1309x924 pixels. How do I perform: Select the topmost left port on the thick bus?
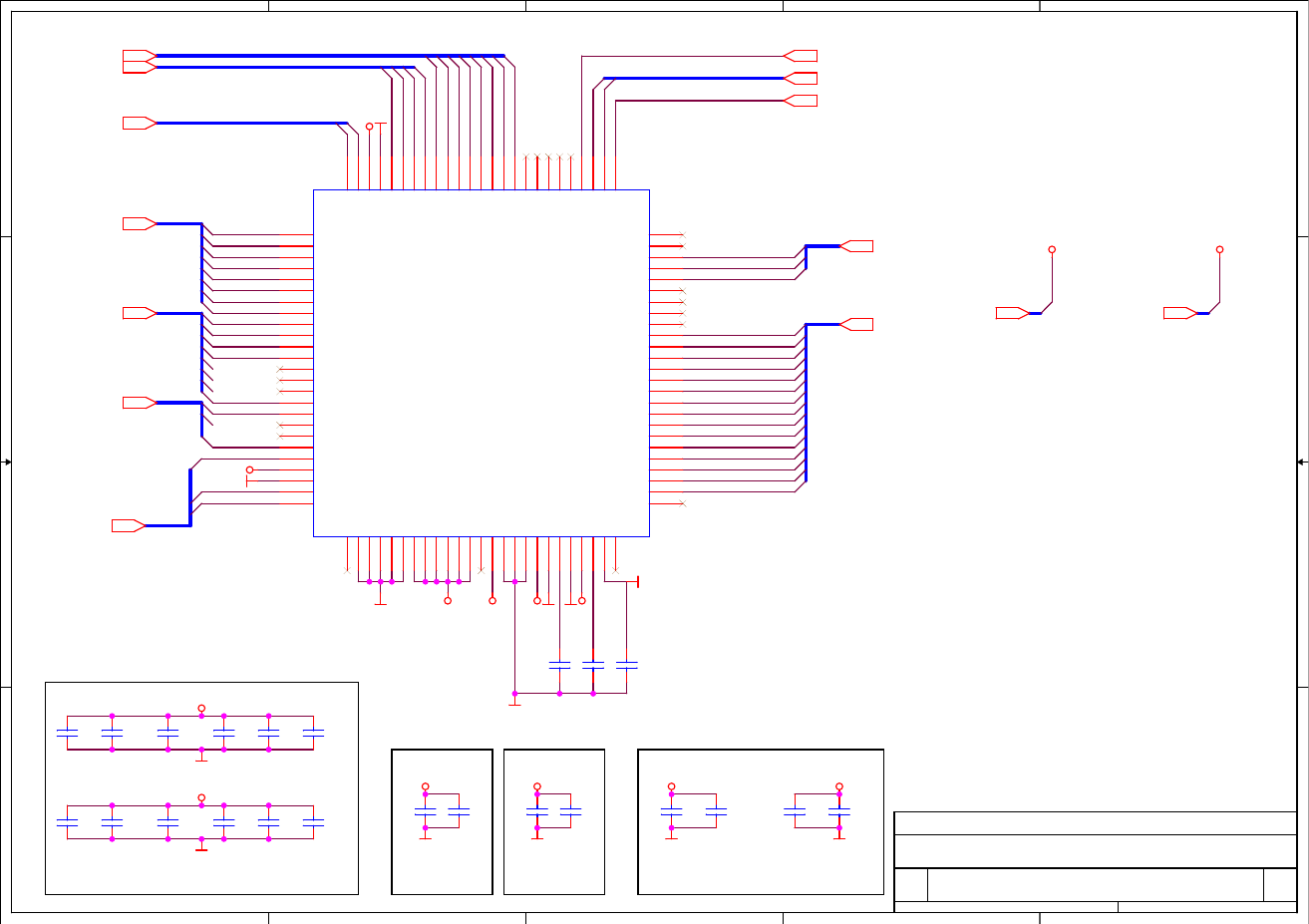coord(140,55)
